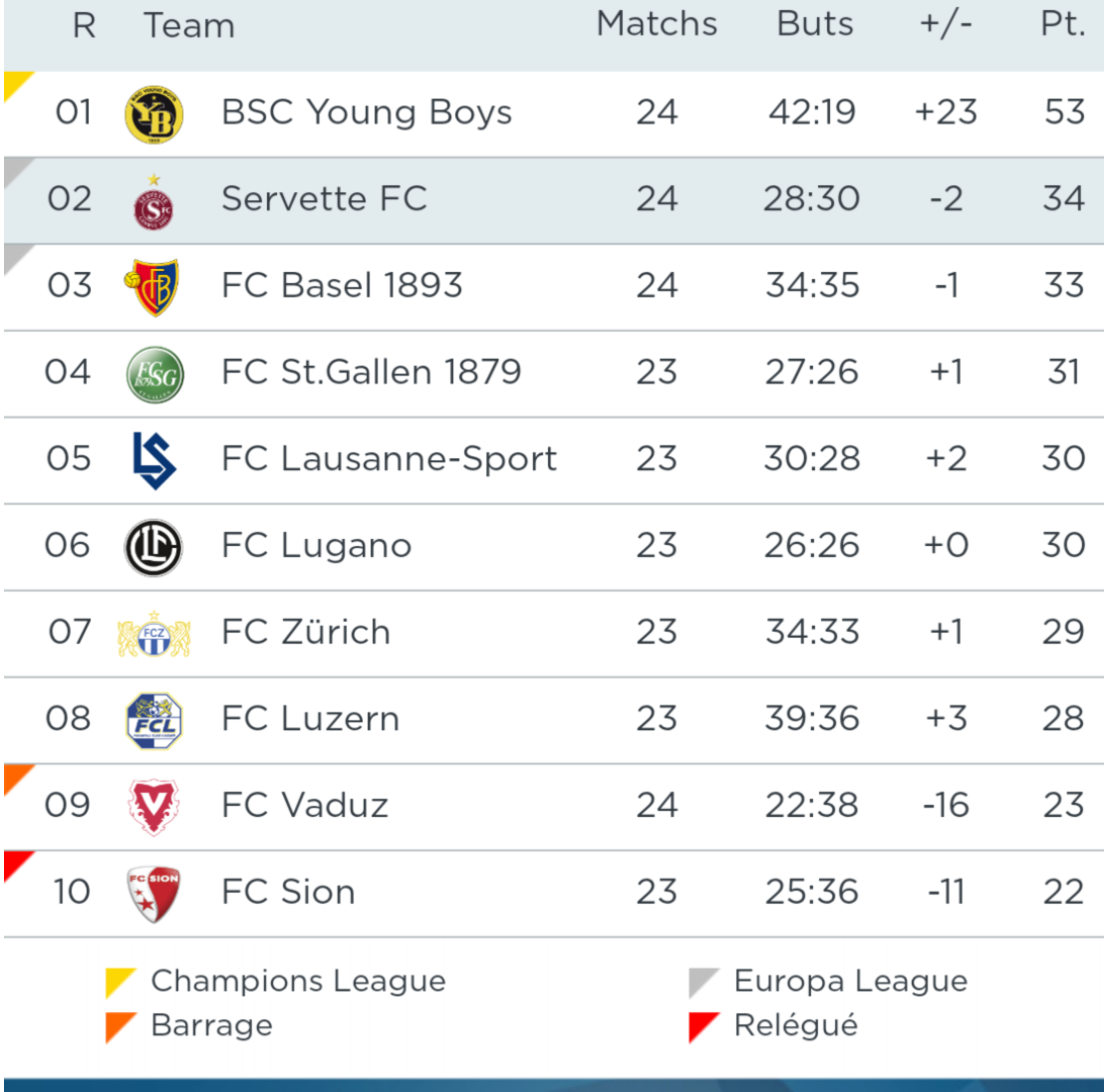Click the FC Lugano black logo
Viewport: 1104px width, 1092px height.
[153, 547]
